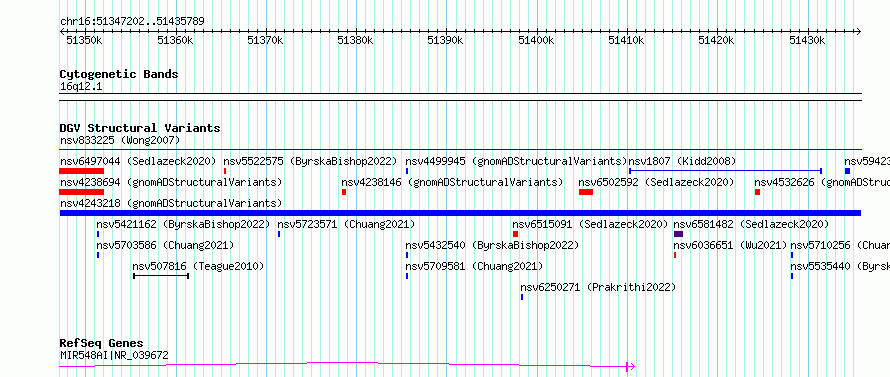Click nsv5709581 (Chuang2021) label
The height and width of the screenshot is (377, 890).
point(474,266)
